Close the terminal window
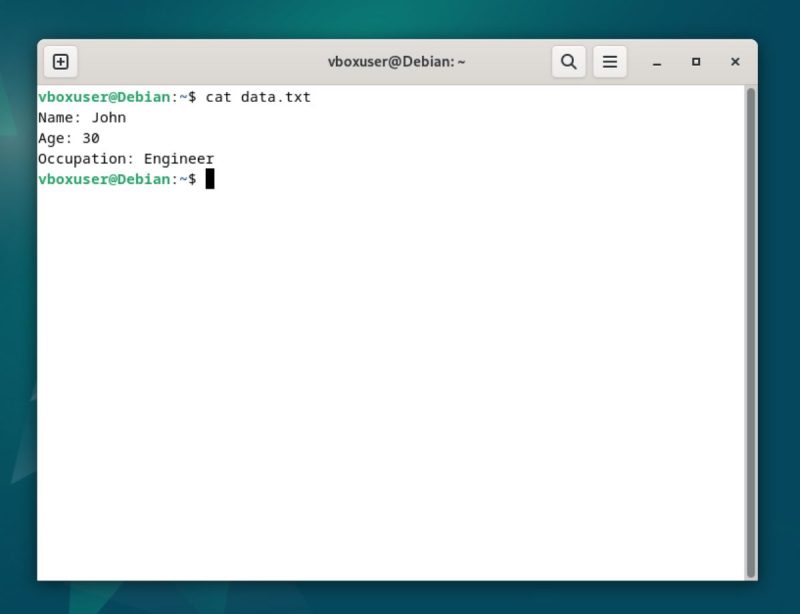 click(x=735, y=62)
